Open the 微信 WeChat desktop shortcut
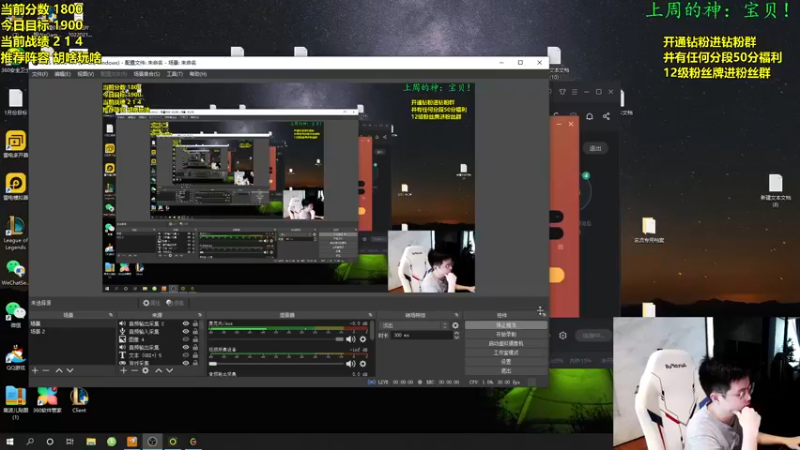This screenshot has height=450, width=800. point(15,313)
